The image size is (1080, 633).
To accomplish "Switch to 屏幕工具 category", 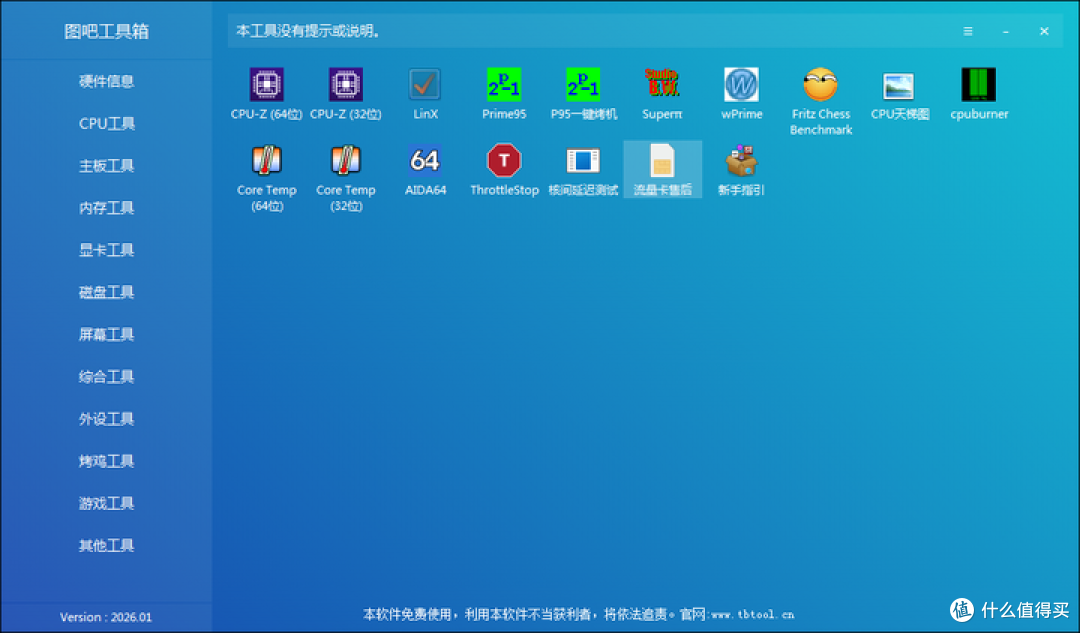I will click(x=106, y=335).
